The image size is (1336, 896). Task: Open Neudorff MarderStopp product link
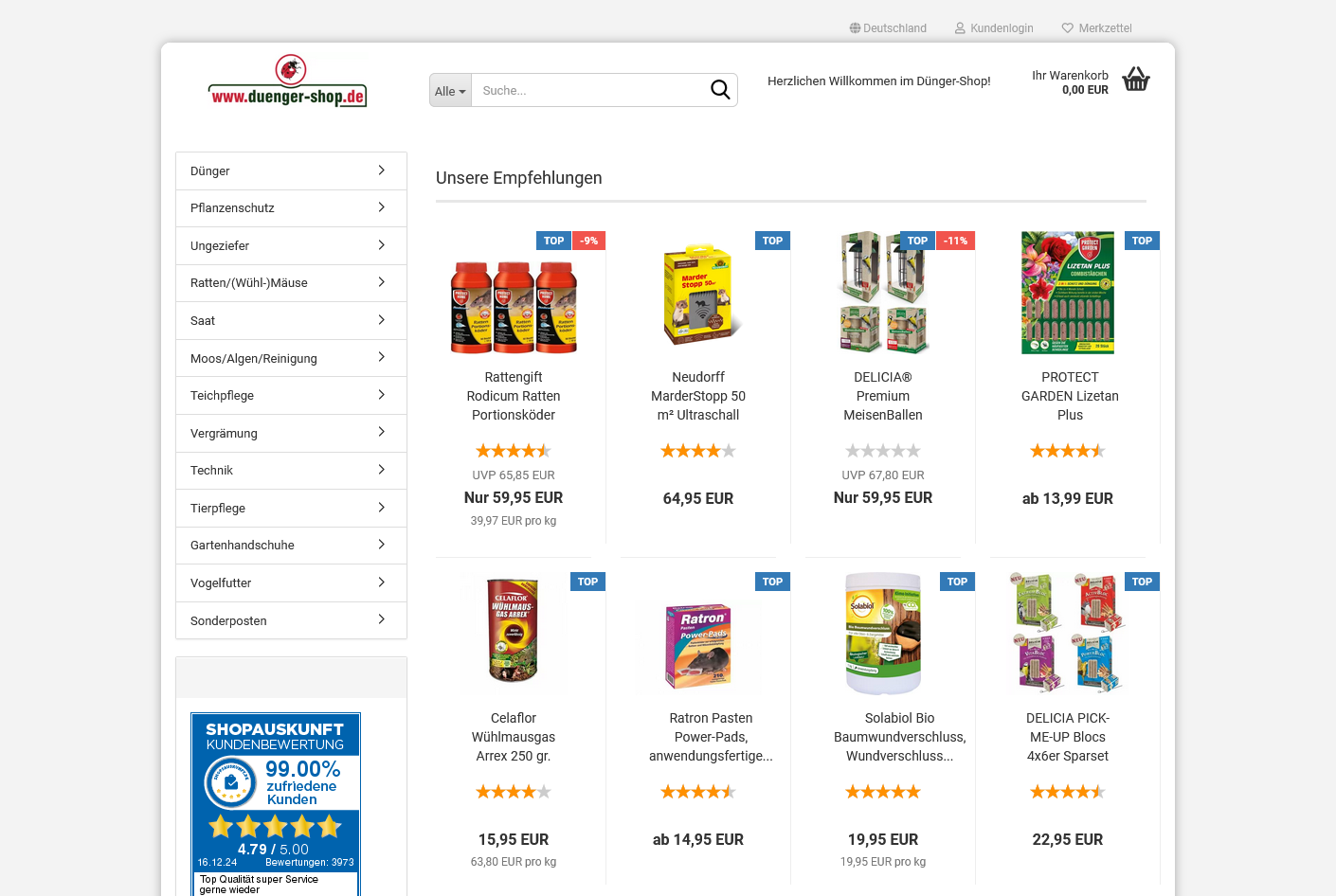click(698, 396)
